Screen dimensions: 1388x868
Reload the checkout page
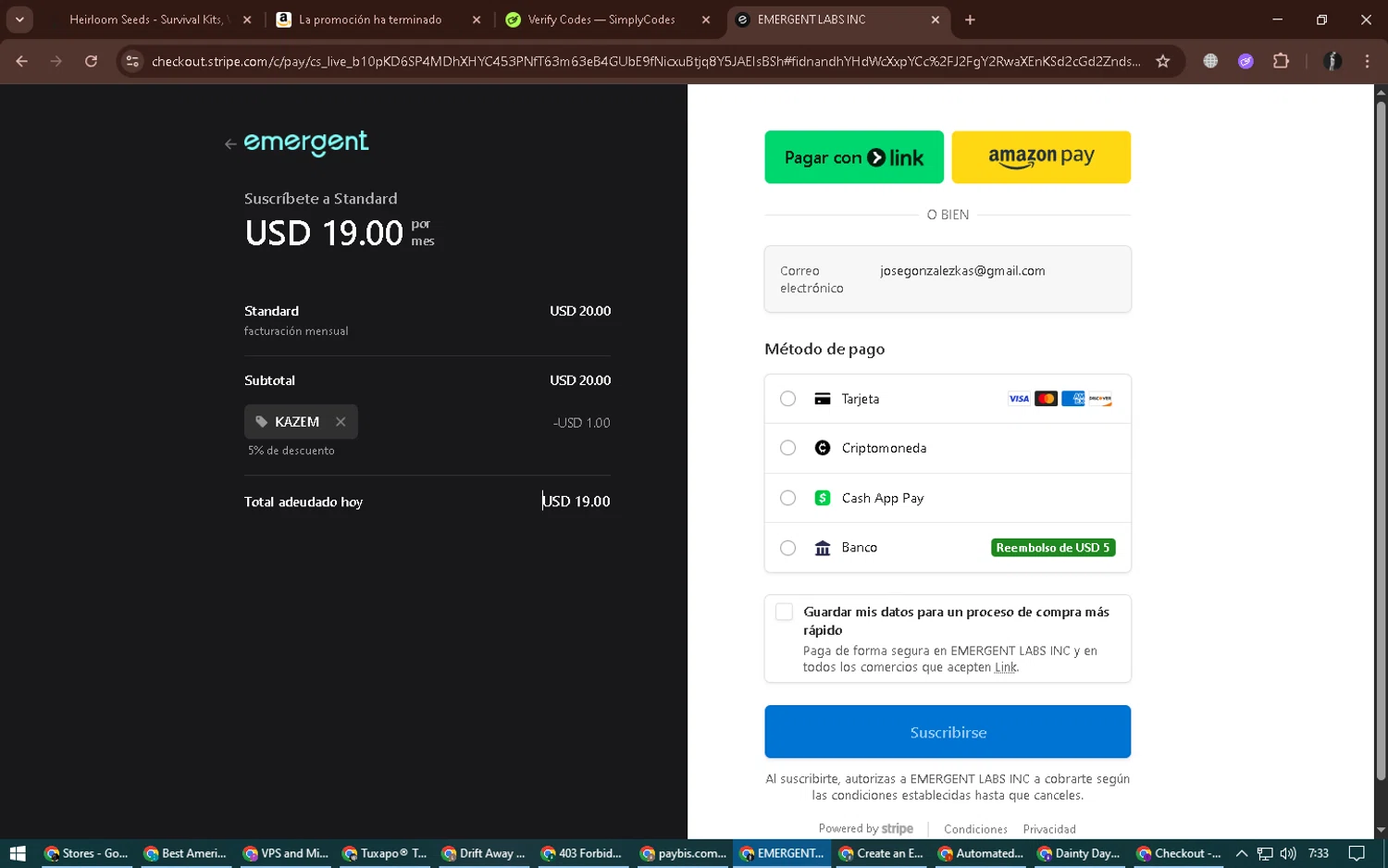click(x=91, y=61)
